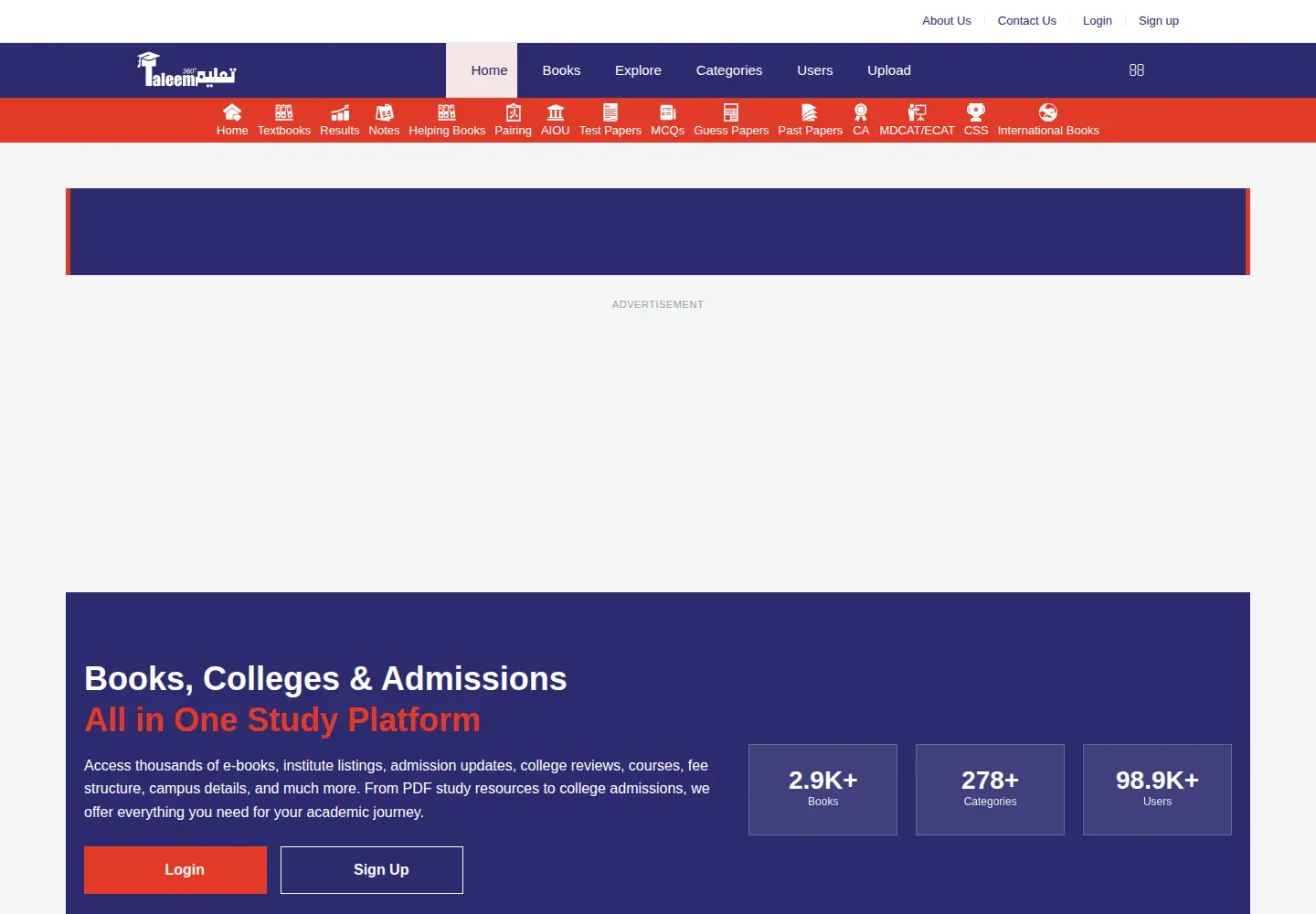1316x914 pixels.
Task: Click the MDCAT/ECAT label
Action: [x=917, y=131]
